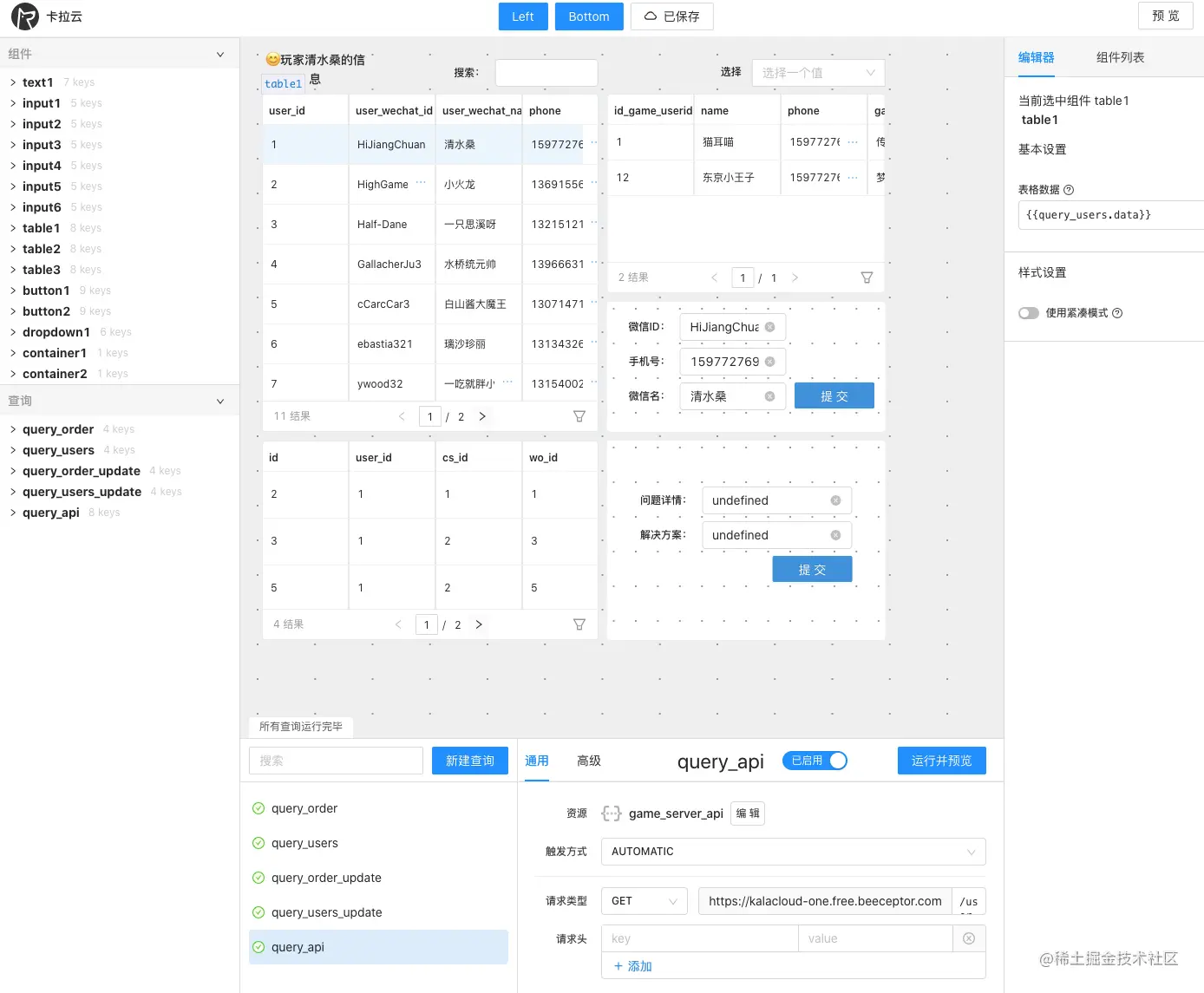Clear the 微信ID input field

pyautogui.click(x=769, y=327)
